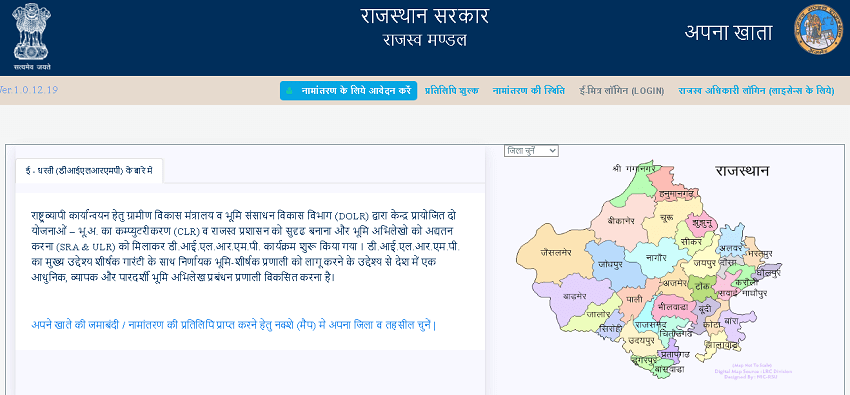Click the blue अपने खाते की जमाबंदी instruction line

pyautogui.click(x=234, y=326)
